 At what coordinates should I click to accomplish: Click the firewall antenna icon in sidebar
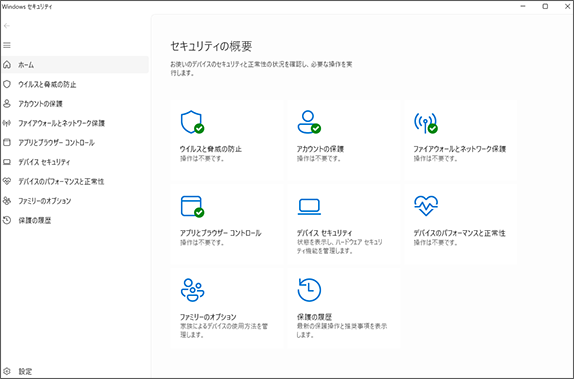click(x=7, y=123)
